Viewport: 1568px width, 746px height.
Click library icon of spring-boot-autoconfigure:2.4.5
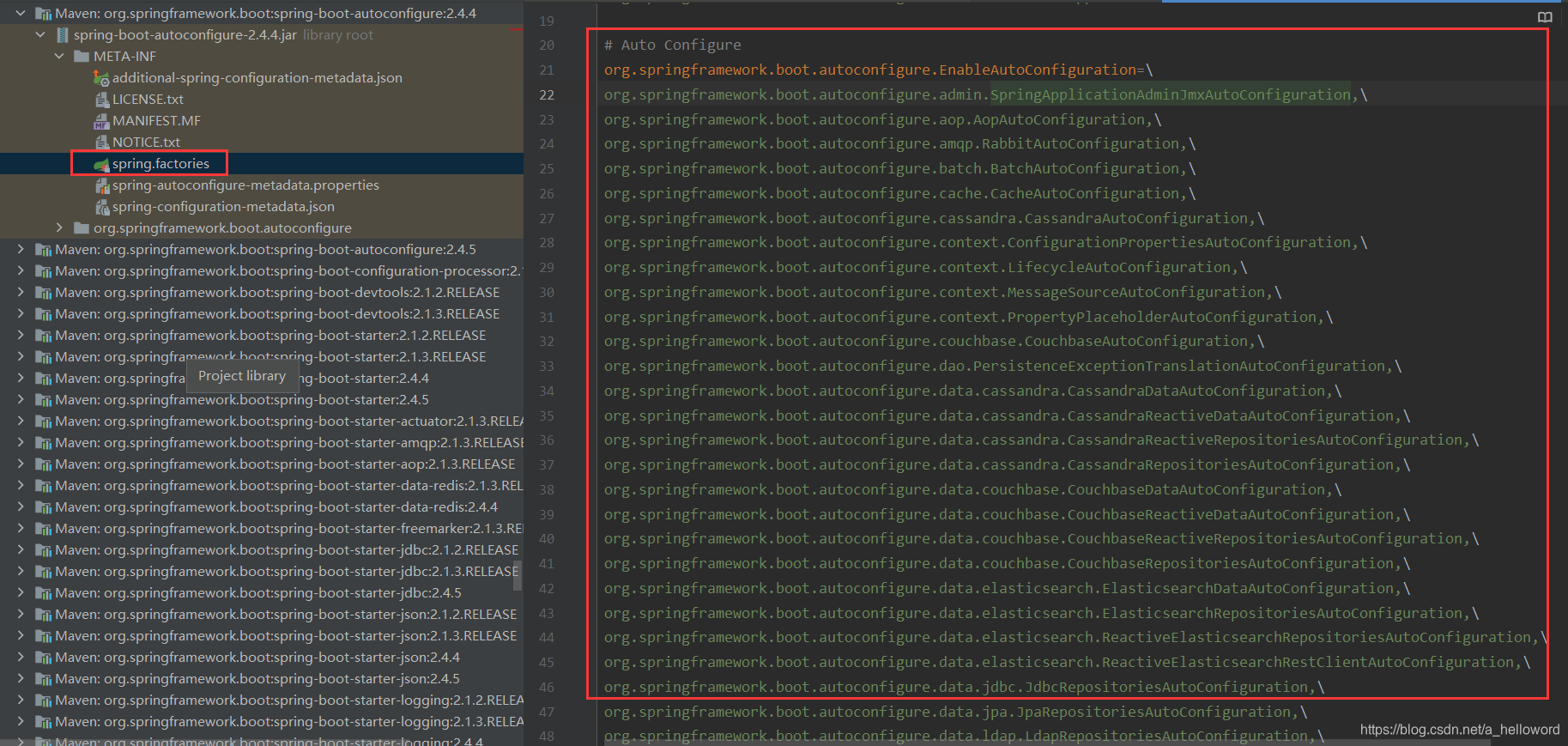[x=43, y=250]
